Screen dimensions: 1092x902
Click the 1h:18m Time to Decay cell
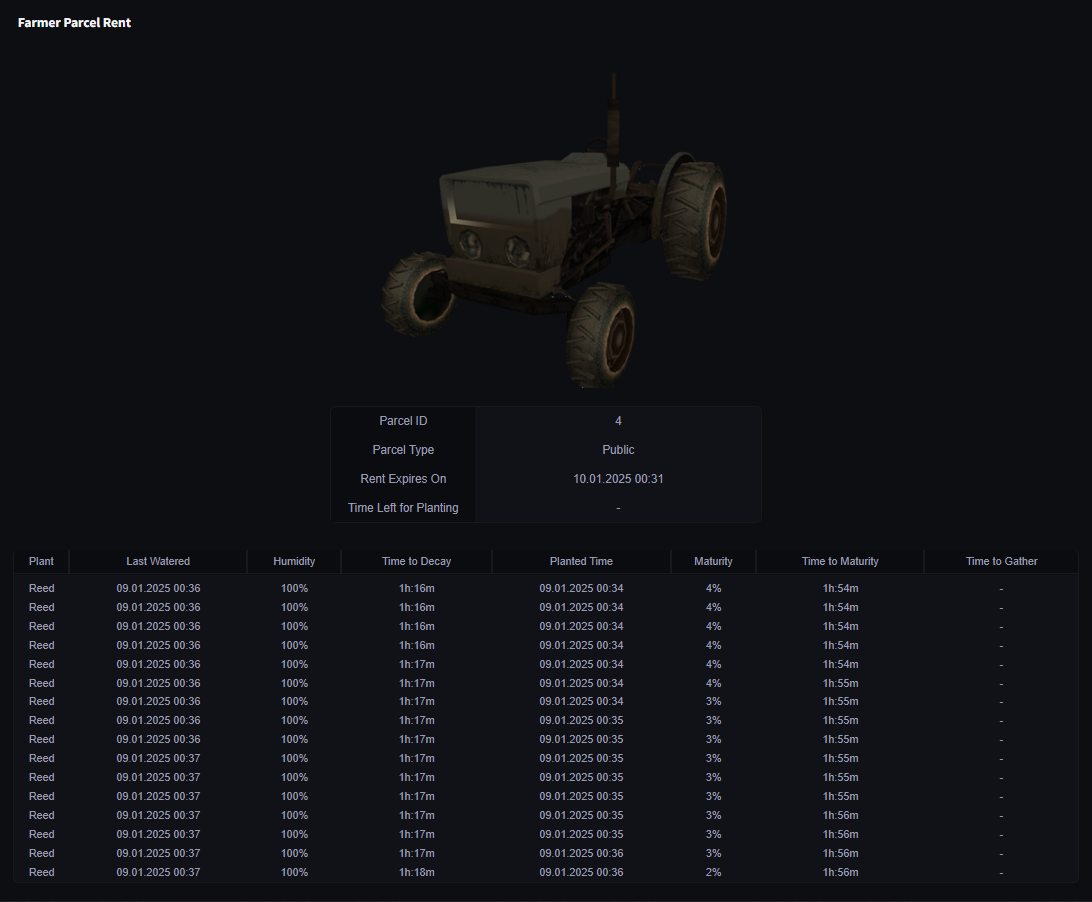[x=416, y=872]
